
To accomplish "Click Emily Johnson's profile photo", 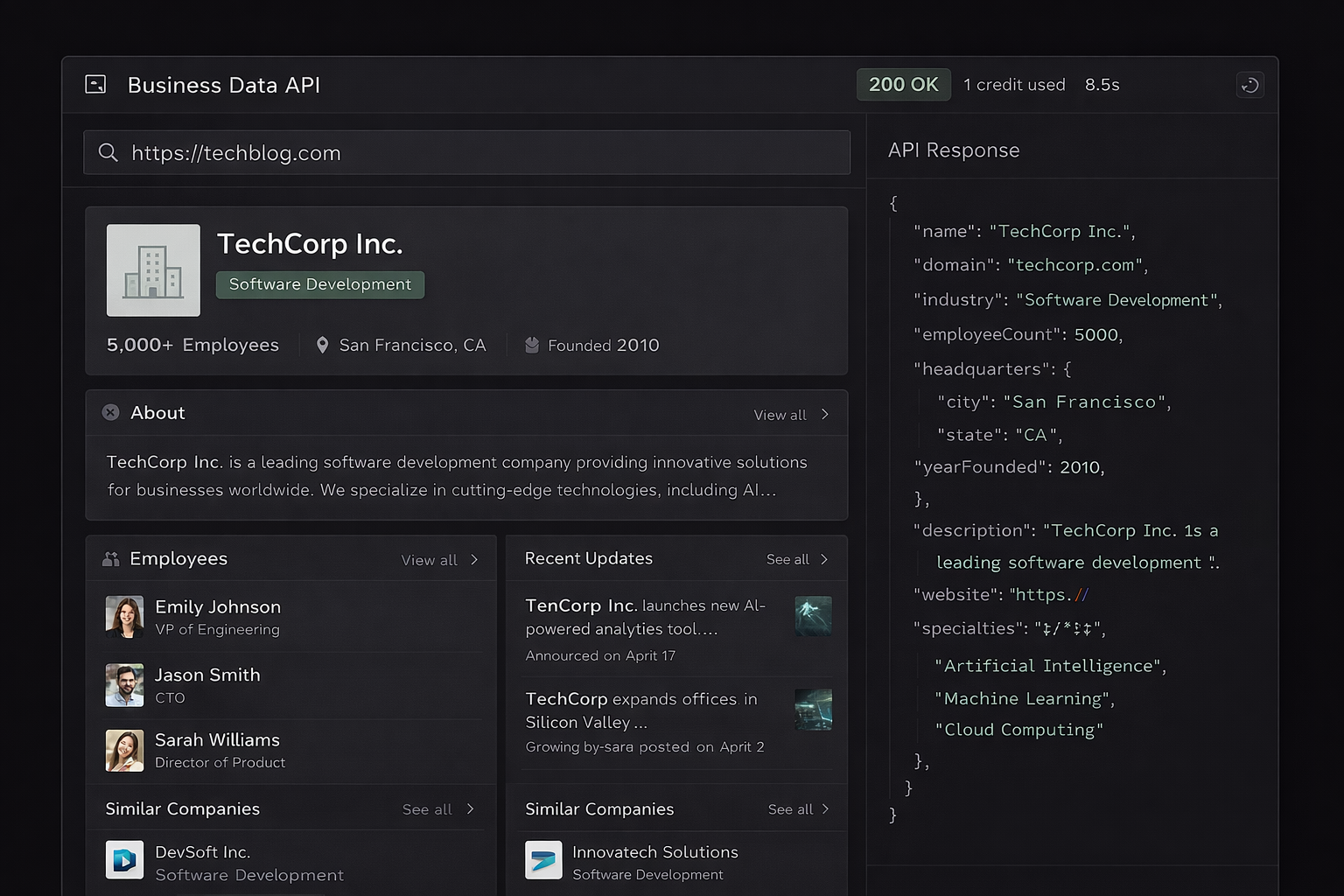I will point(125,616).
